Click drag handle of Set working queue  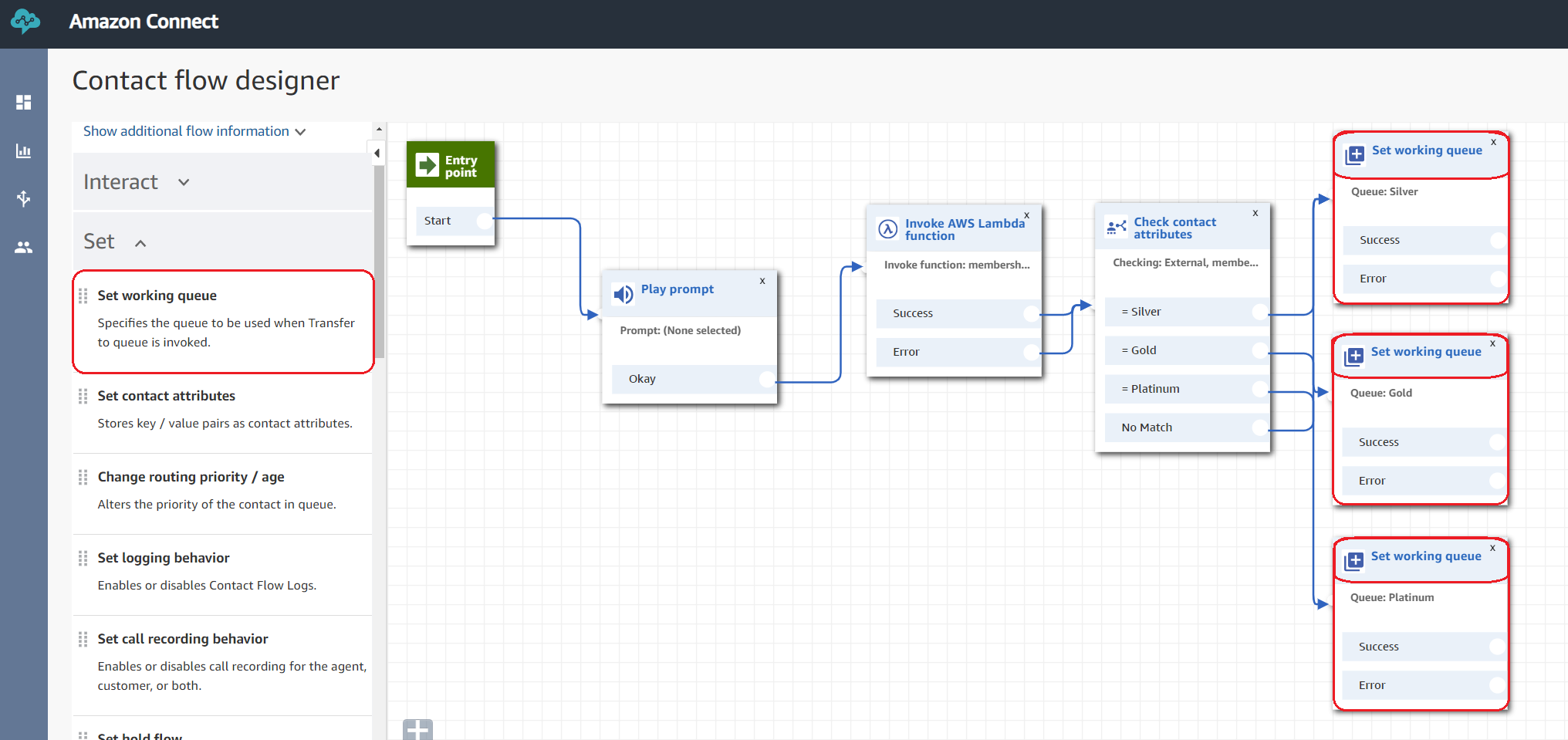click(x=83, y=296)
